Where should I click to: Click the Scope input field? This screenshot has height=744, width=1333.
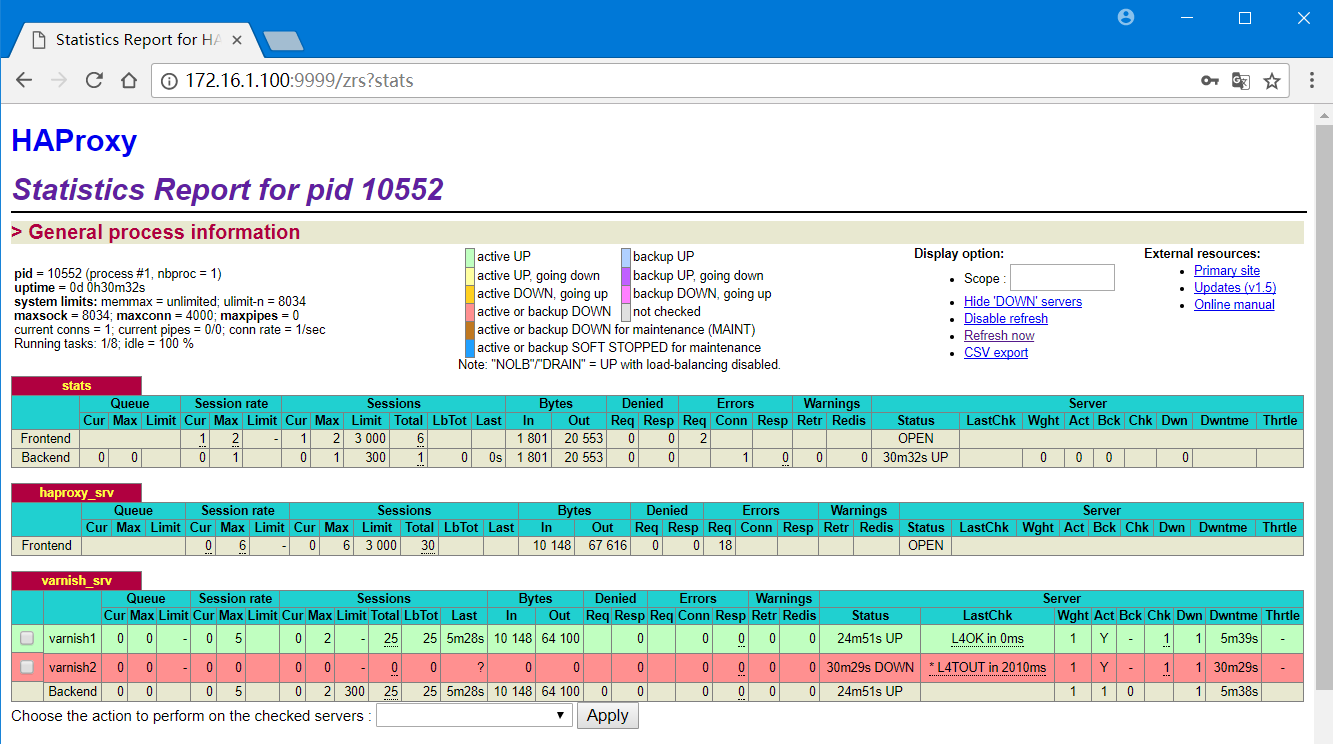tap(1062, 277)
